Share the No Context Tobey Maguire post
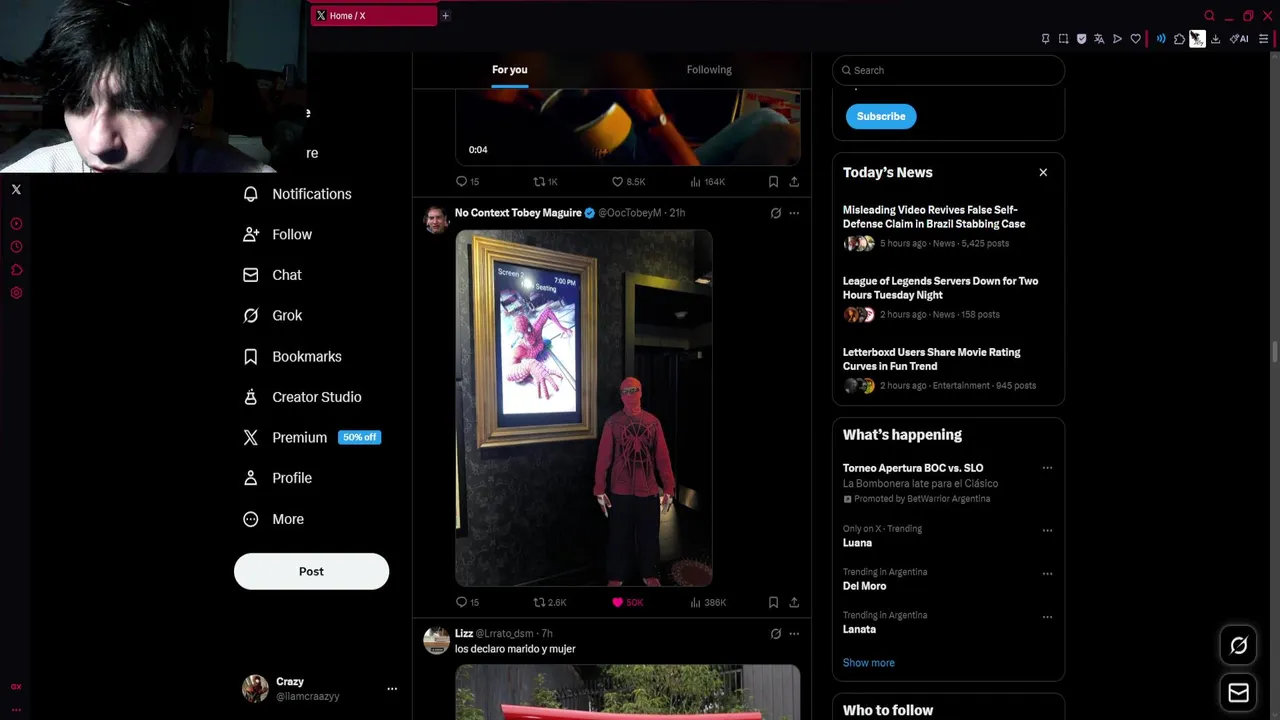Image resolution: width=1280 pixels, height=720 pixels. (794, 602)
